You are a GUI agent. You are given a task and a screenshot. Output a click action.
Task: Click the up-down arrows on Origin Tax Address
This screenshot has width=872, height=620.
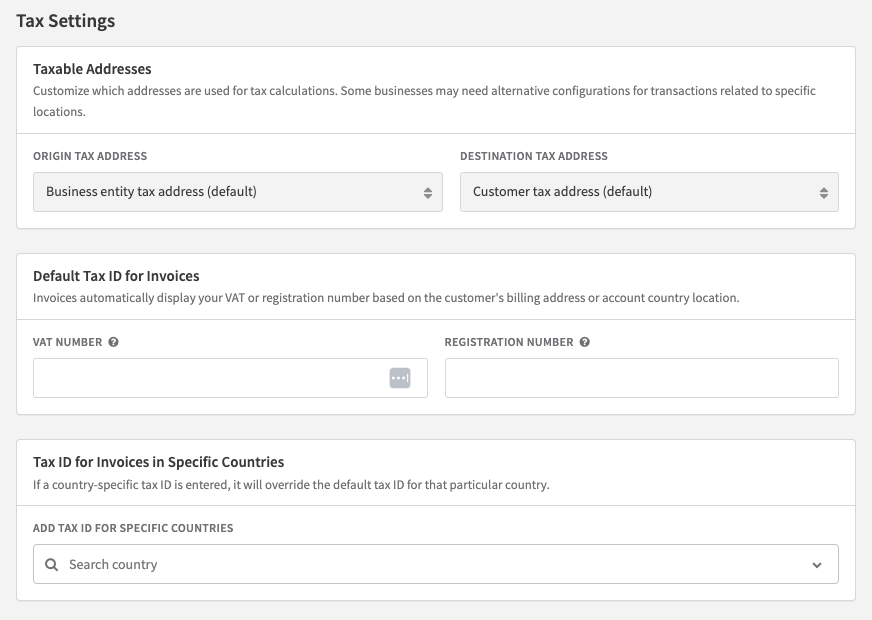[x=428, y=192]
